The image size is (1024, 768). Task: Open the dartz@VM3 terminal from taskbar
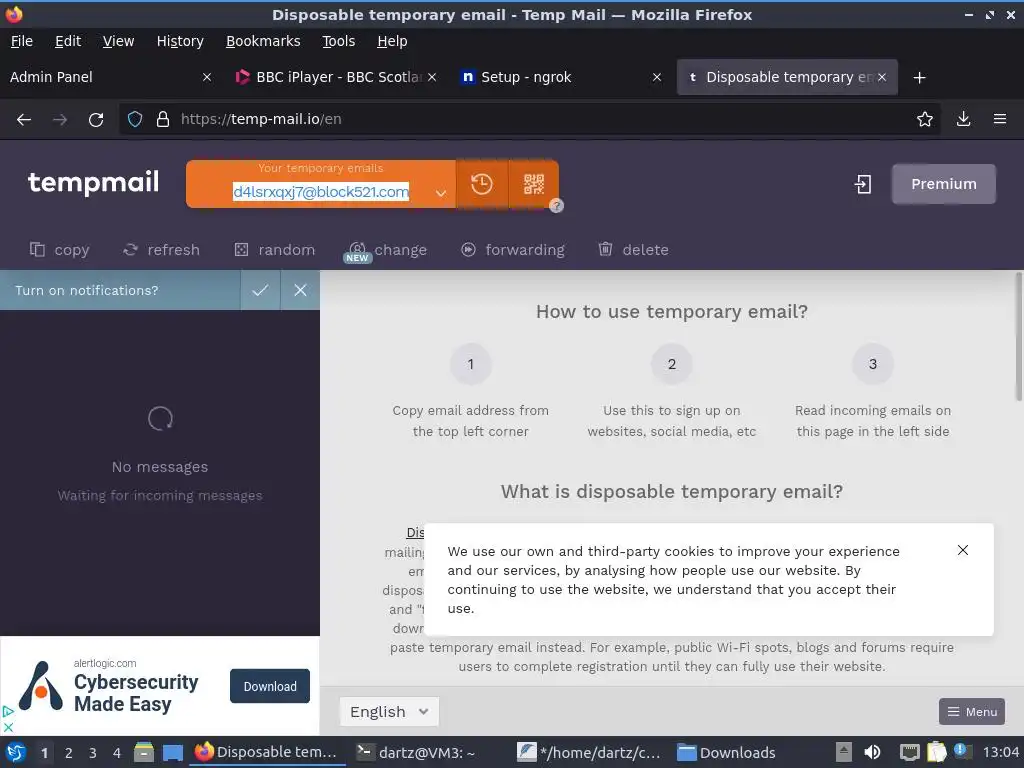[417, 752]
